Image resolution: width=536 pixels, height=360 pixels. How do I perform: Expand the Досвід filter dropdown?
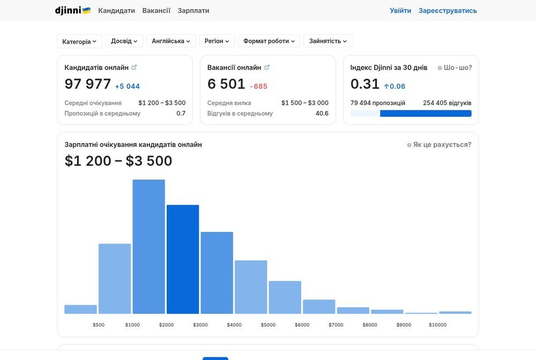pos(124,41)
